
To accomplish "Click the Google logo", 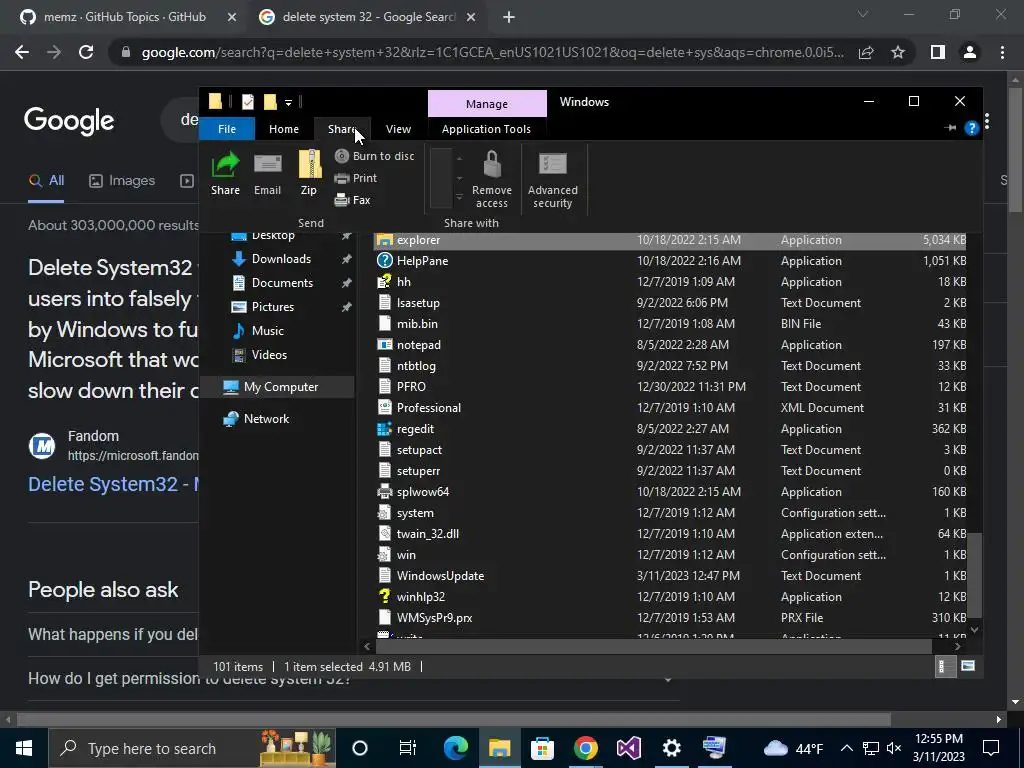I will pyautogui.click(x=69, y=121).
